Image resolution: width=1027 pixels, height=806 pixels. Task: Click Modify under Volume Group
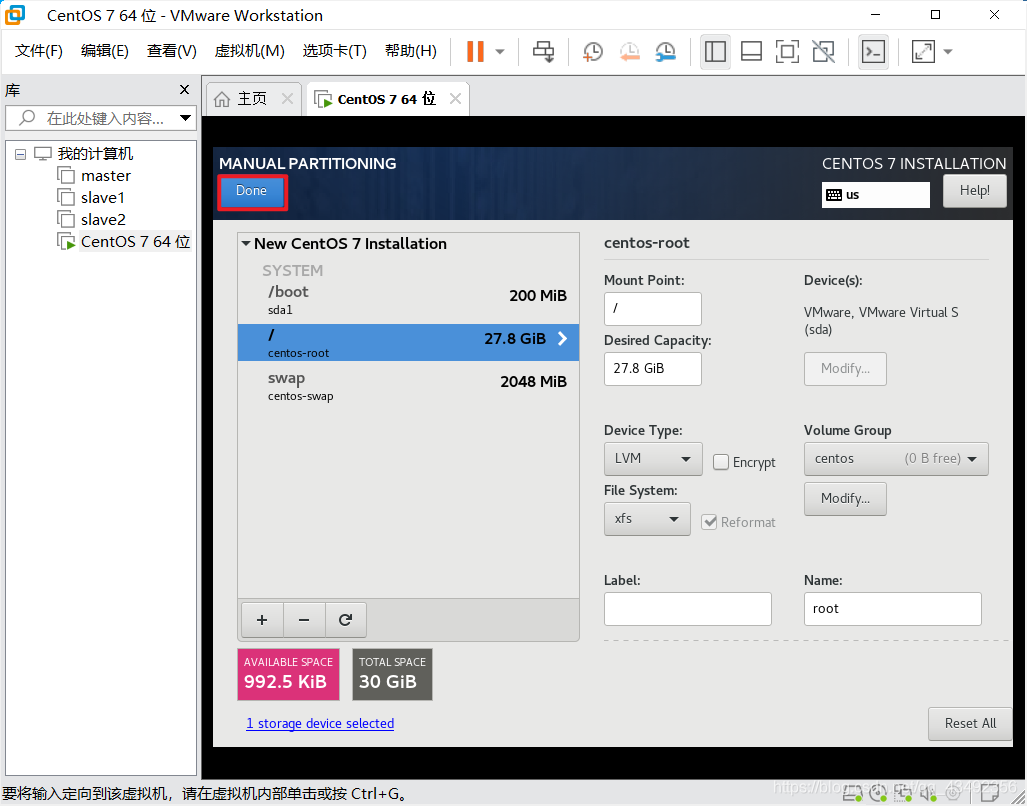coord(845,499)
